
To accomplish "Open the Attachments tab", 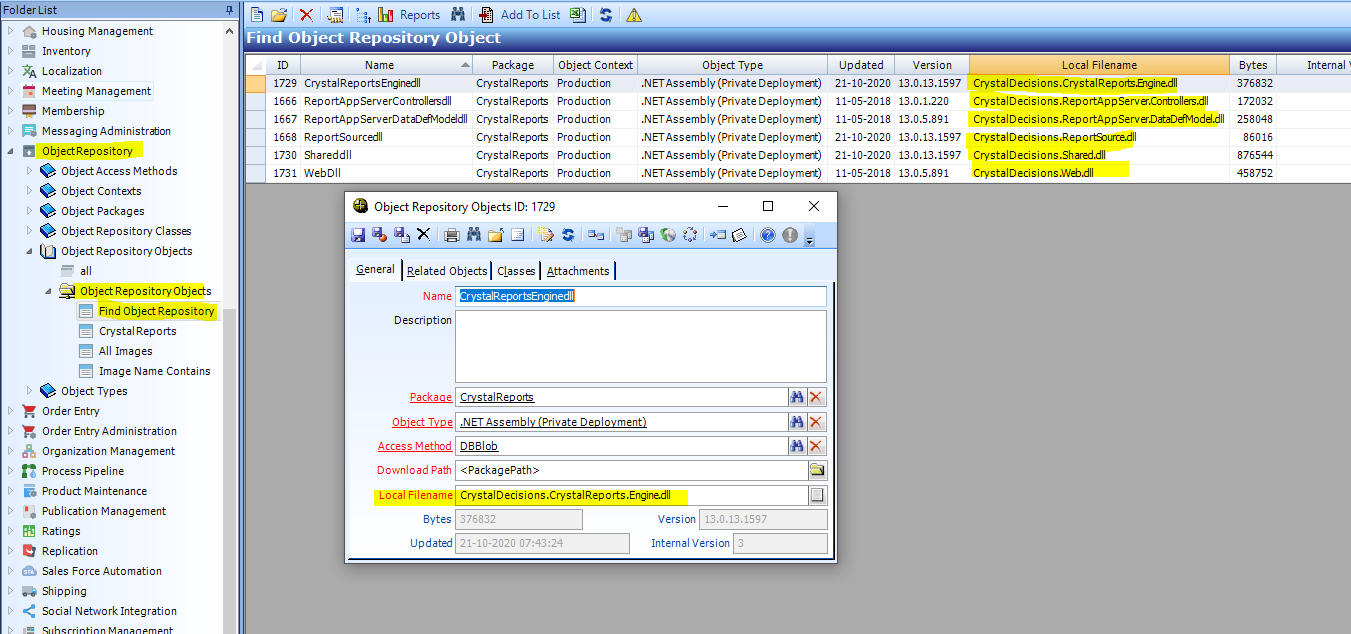I will [x=578, y=270].
